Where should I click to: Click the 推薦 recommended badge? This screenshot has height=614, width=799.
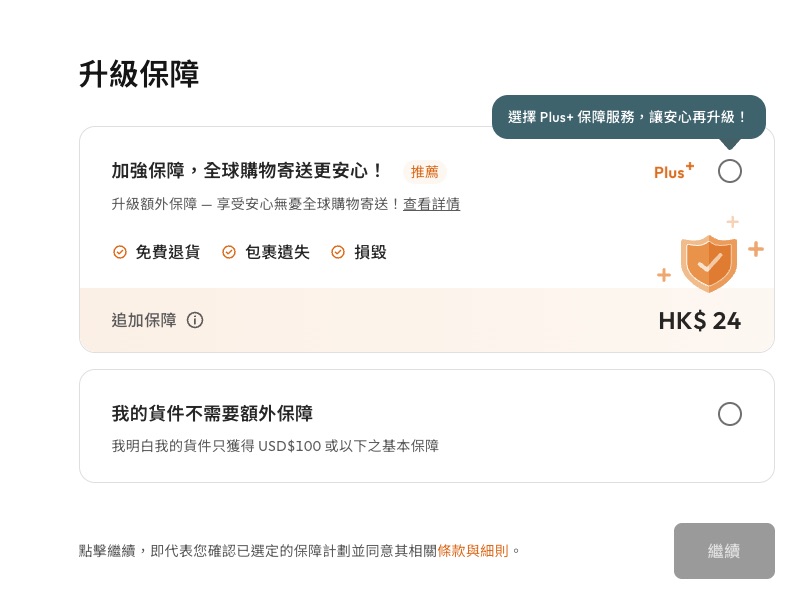click(424, 172)
